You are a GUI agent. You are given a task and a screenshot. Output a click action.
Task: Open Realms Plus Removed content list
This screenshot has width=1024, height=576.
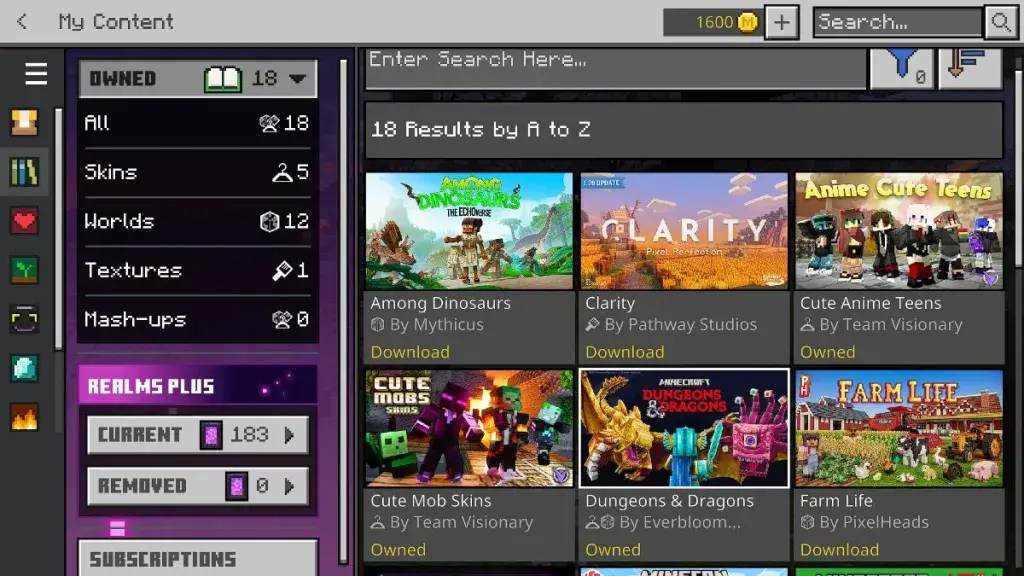[198, 486]
